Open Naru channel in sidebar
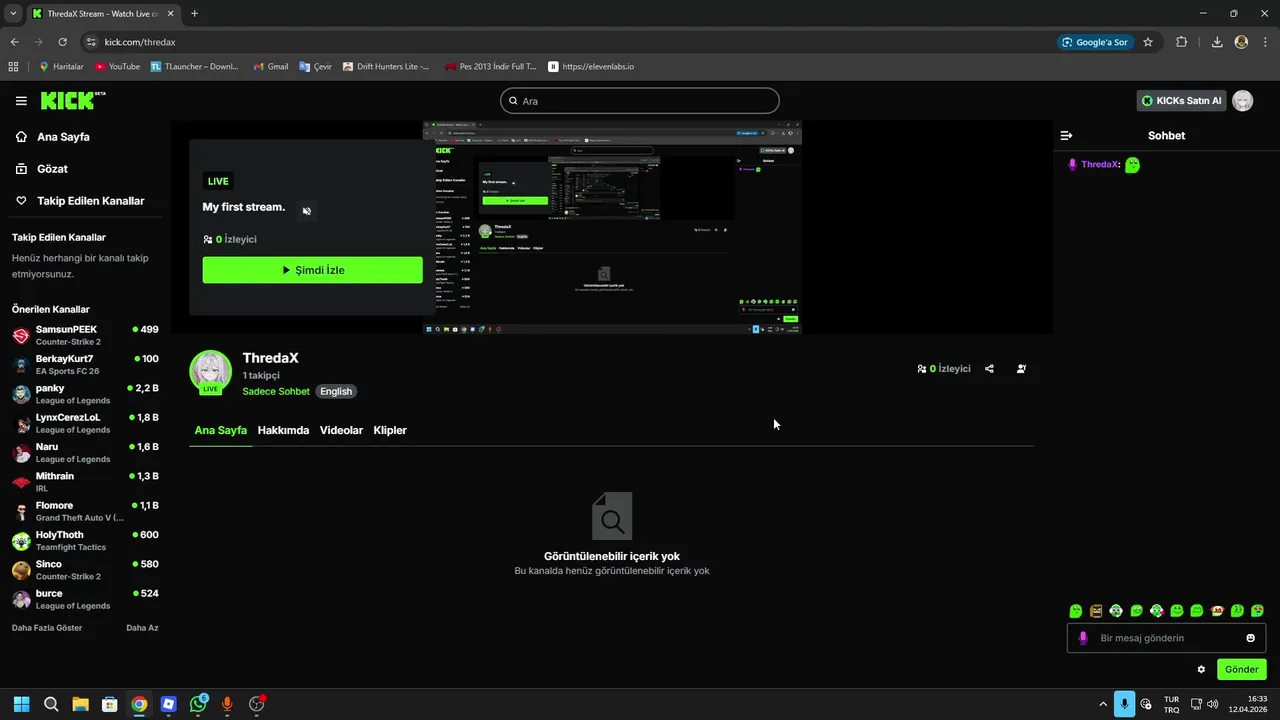The width and height of the screenshot is (1280, 720). [85, 452]
